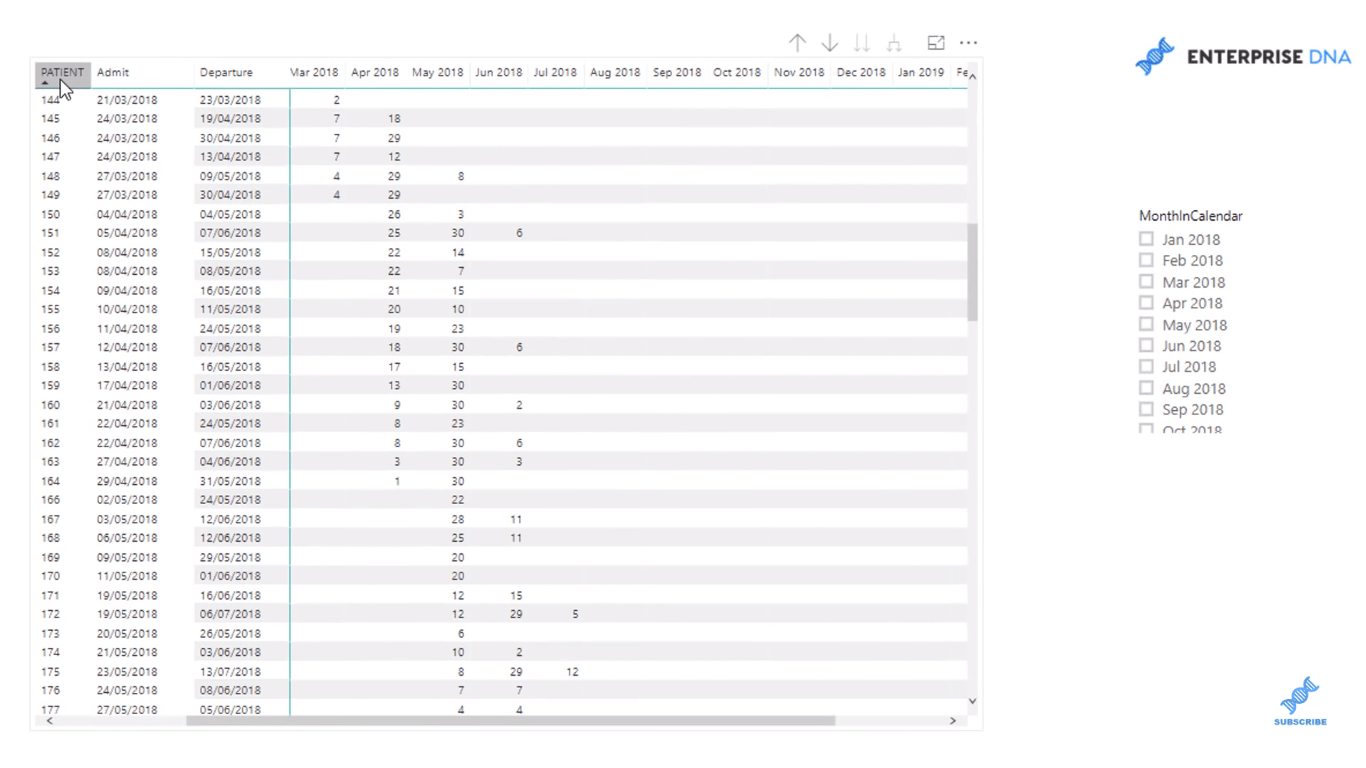This screenshot has height=768, width=1366.
Task: Click admit date 05/04/2018
Action: (127, 233)
